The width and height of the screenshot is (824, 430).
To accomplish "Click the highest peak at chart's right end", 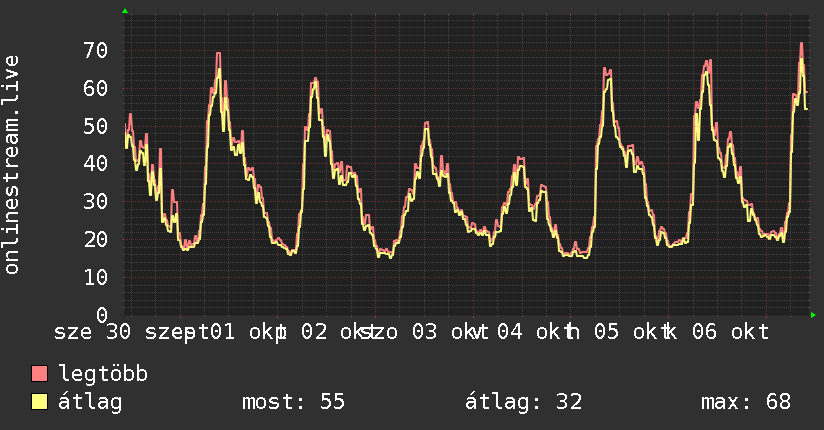I will click(801, 44).
